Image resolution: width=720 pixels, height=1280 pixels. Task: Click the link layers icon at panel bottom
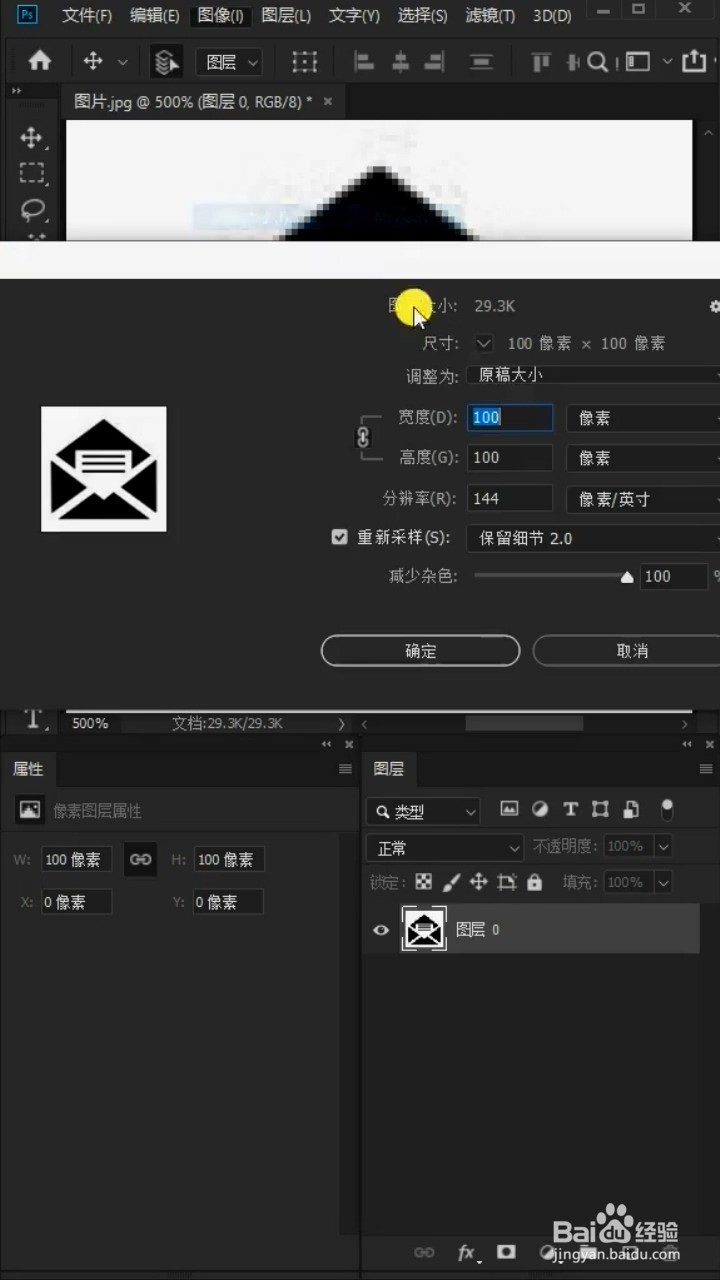pyautogui.click(x=424, y=1252)
